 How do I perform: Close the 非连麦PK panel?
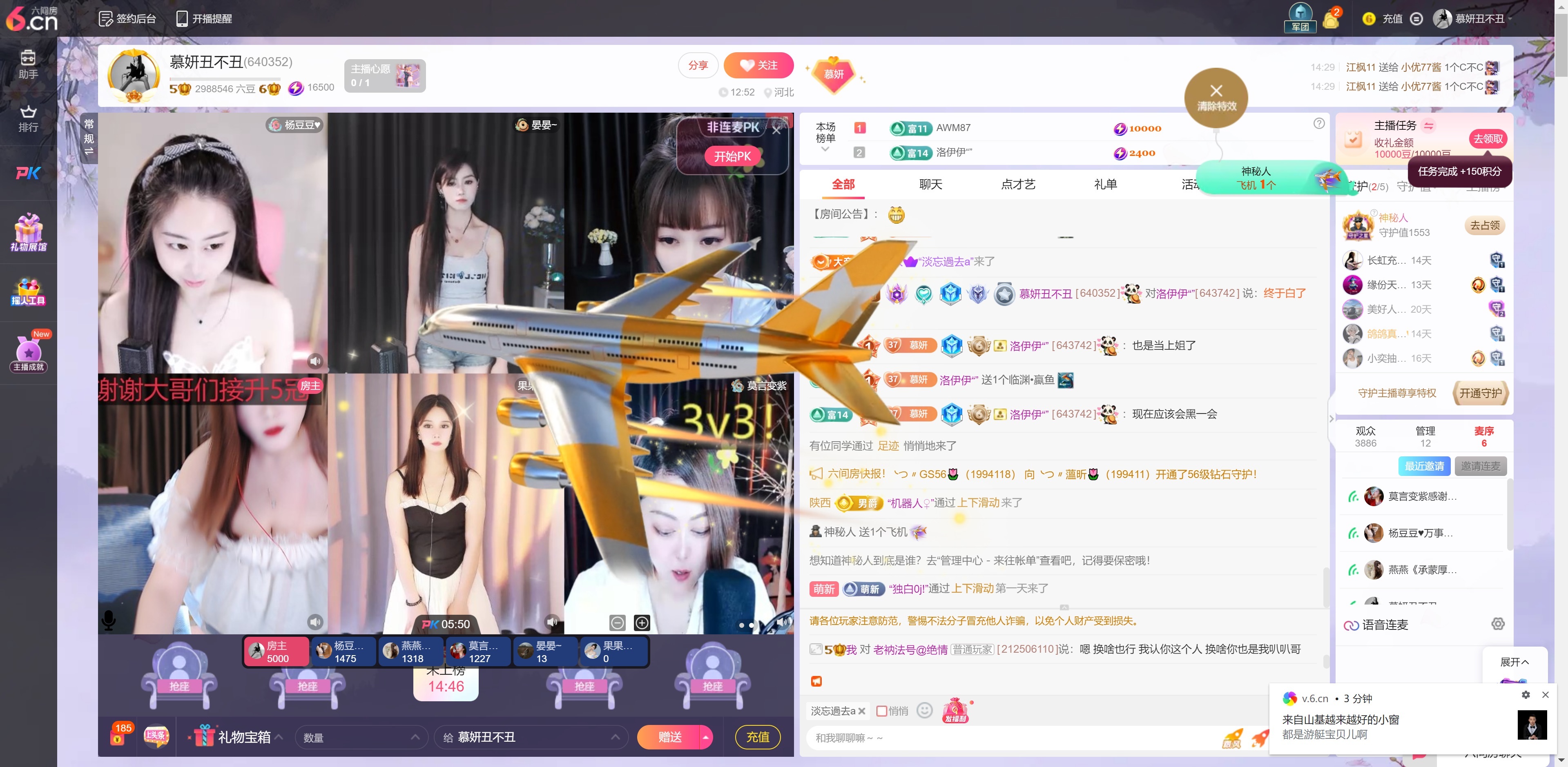pos(776,129)
